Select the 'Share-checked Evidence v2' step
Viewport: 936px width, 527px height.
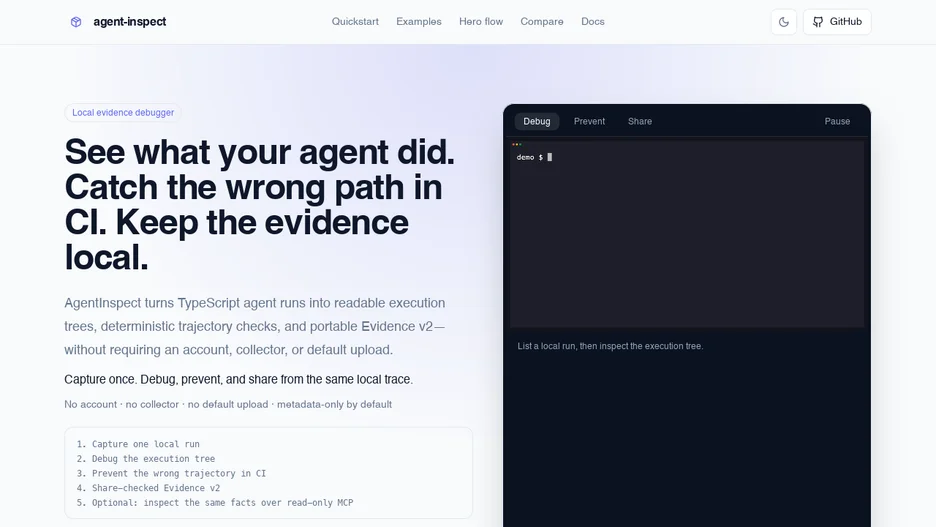pyautogui.click(x=148, y=488)
